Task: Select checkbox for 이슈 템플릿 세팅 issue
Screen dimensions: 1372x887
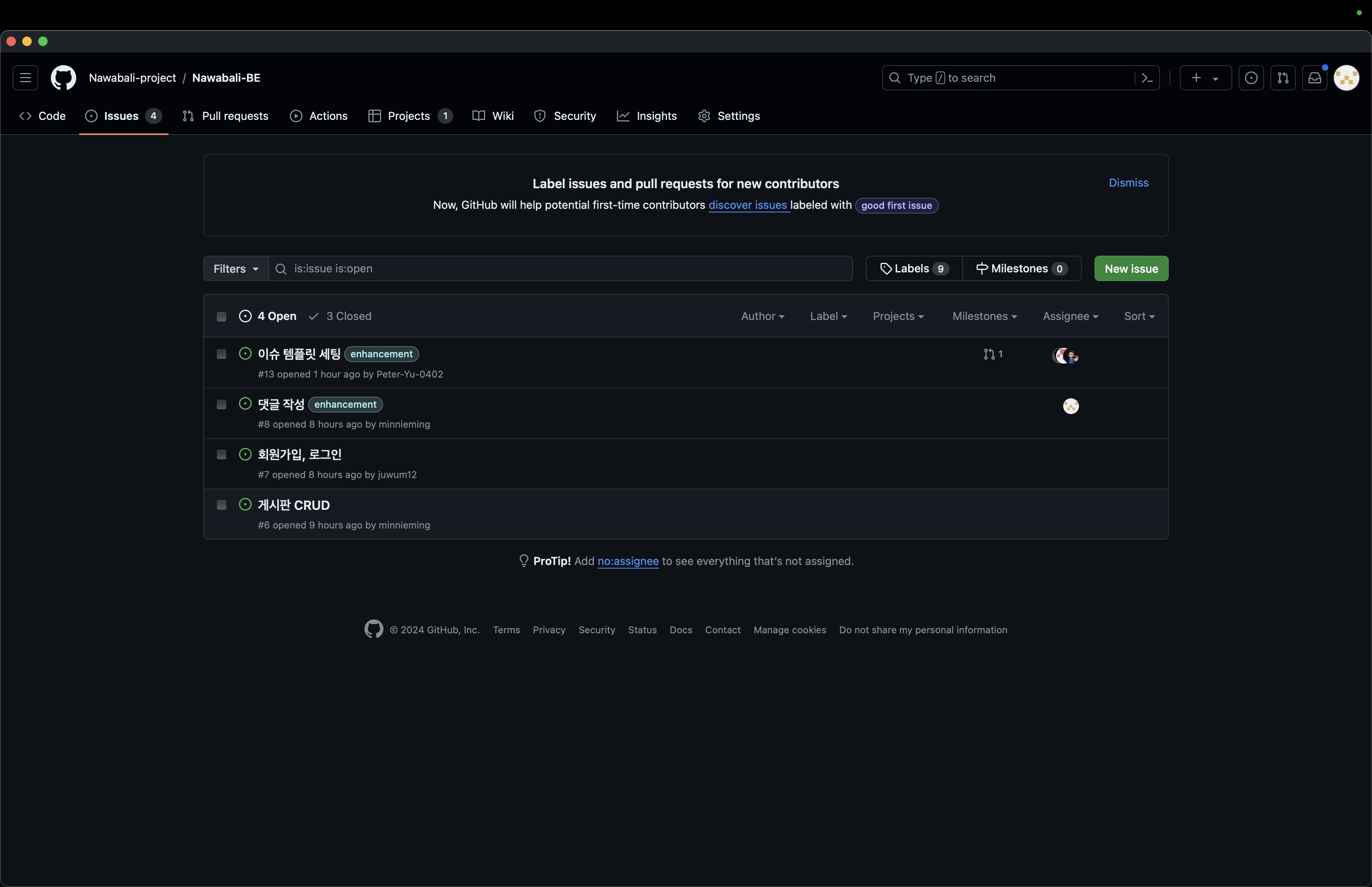Action: 221,354
